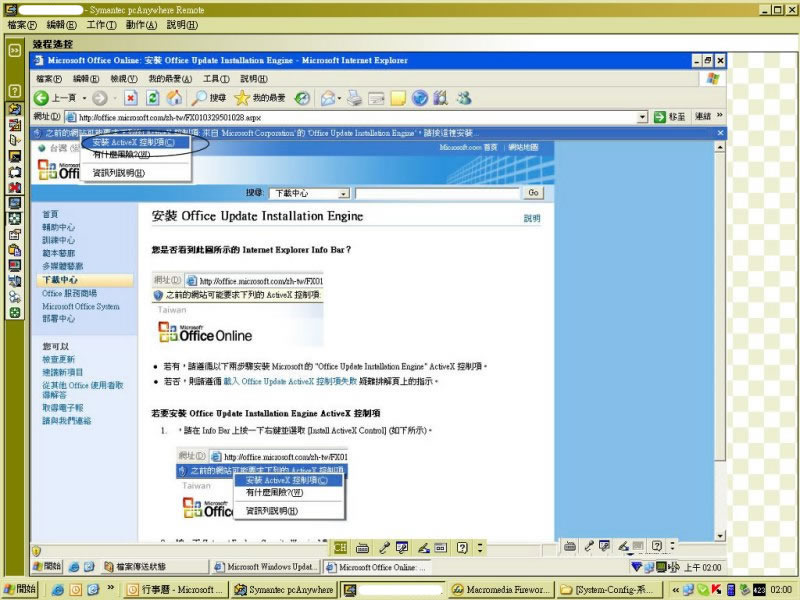Click the Go search button
Screen dimensions: 800x600
point(533,193)
